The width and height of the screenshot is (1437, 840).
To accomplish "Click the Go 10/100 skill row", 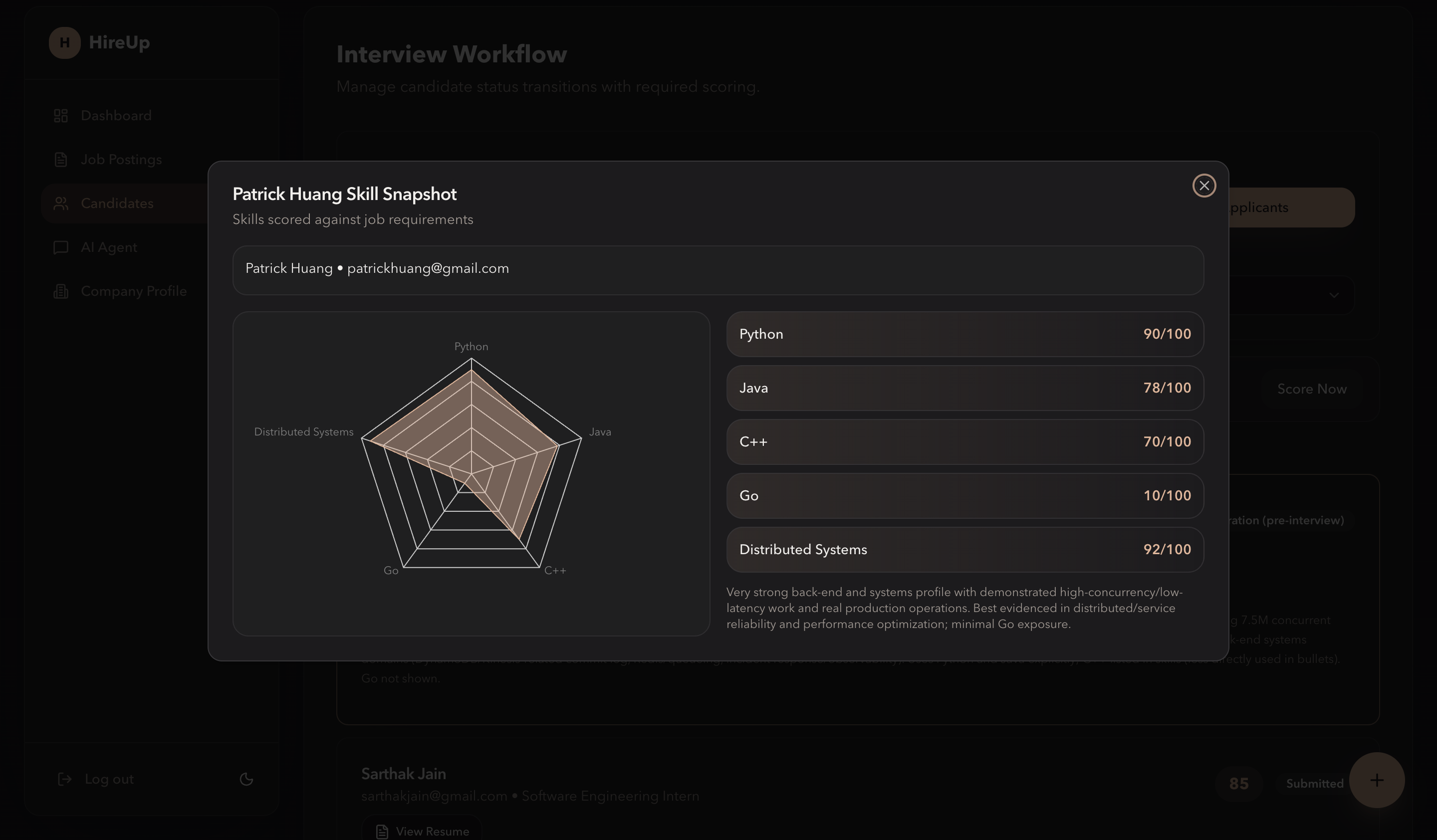I will click(964, 496).
